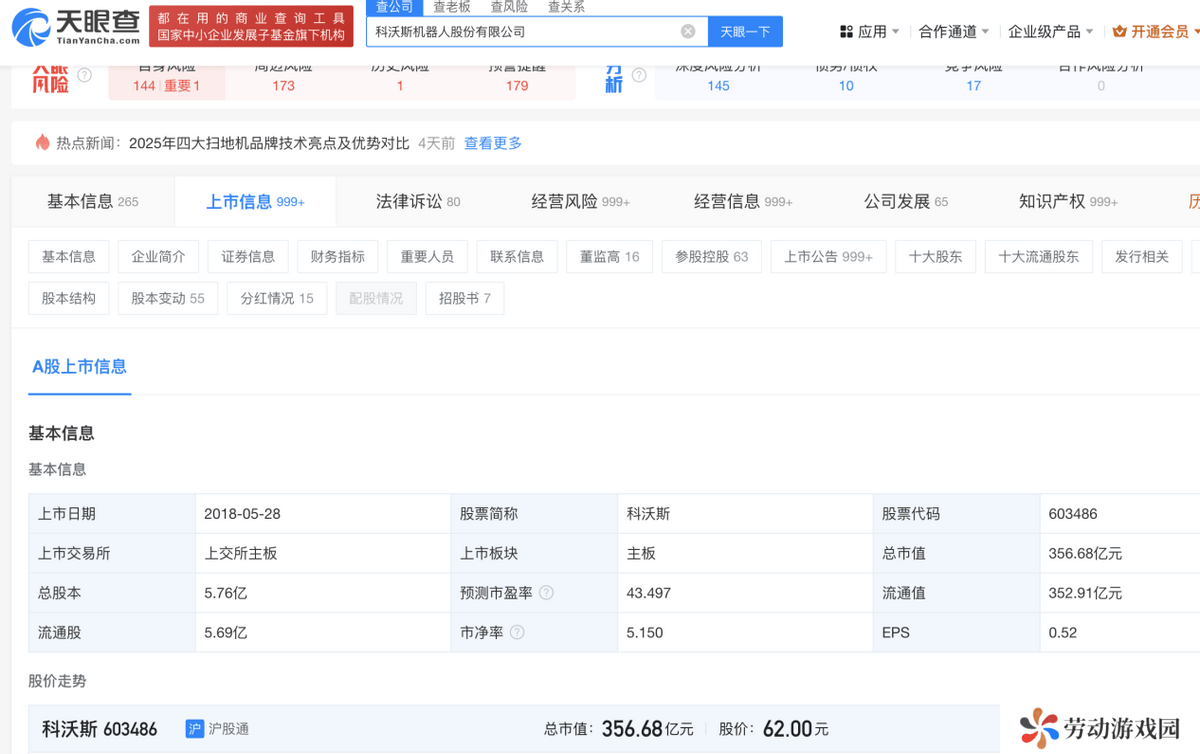Switch to 基本信息 265 main tab
The height and width of the screenshot is (754, 1200).
click(93, 201)
